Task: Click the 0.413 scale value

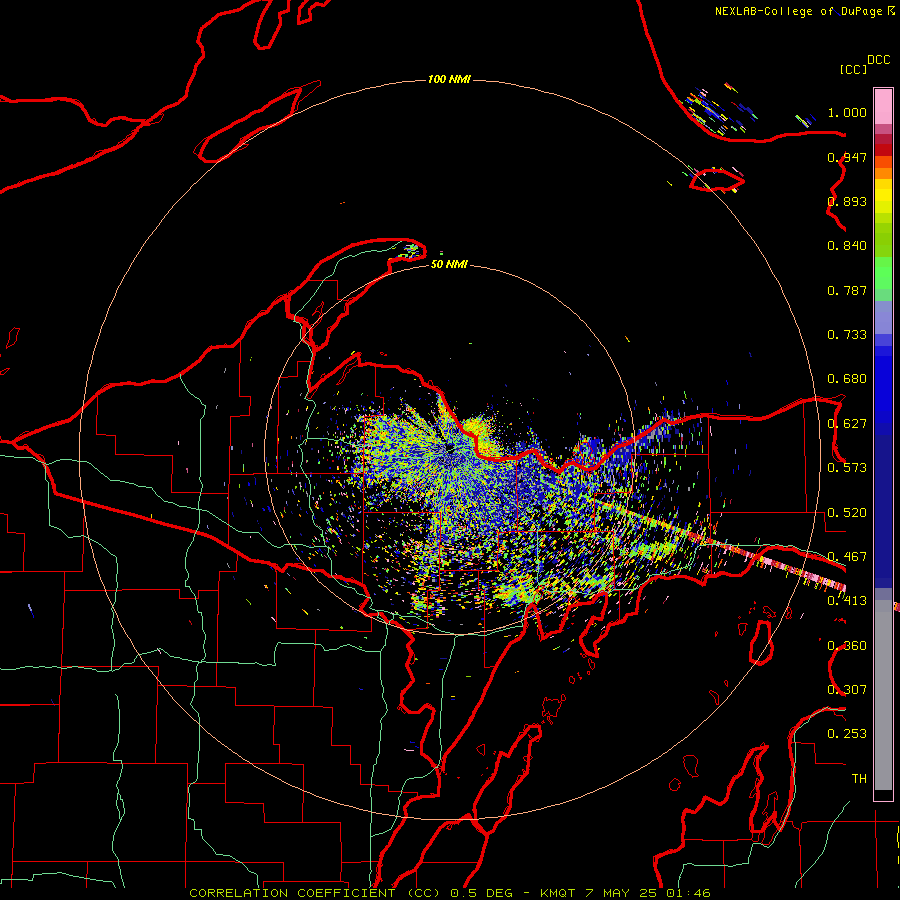Action: (847, 601)
